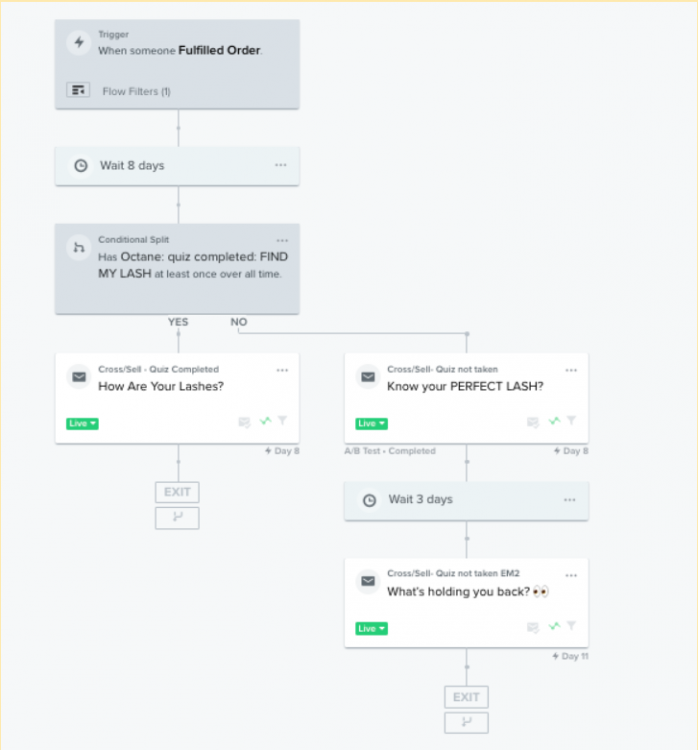Open Live status dropdown on What's holding you back
This screenshot has width=698, height=750.
point(371,629)
